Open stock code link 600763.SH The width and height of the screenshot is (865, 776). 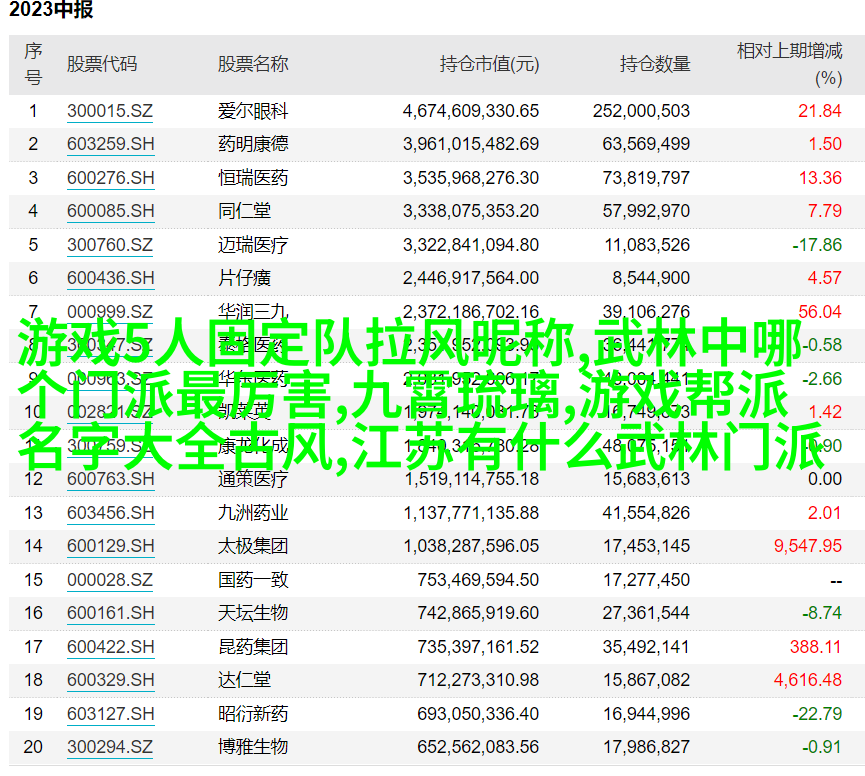110,479
